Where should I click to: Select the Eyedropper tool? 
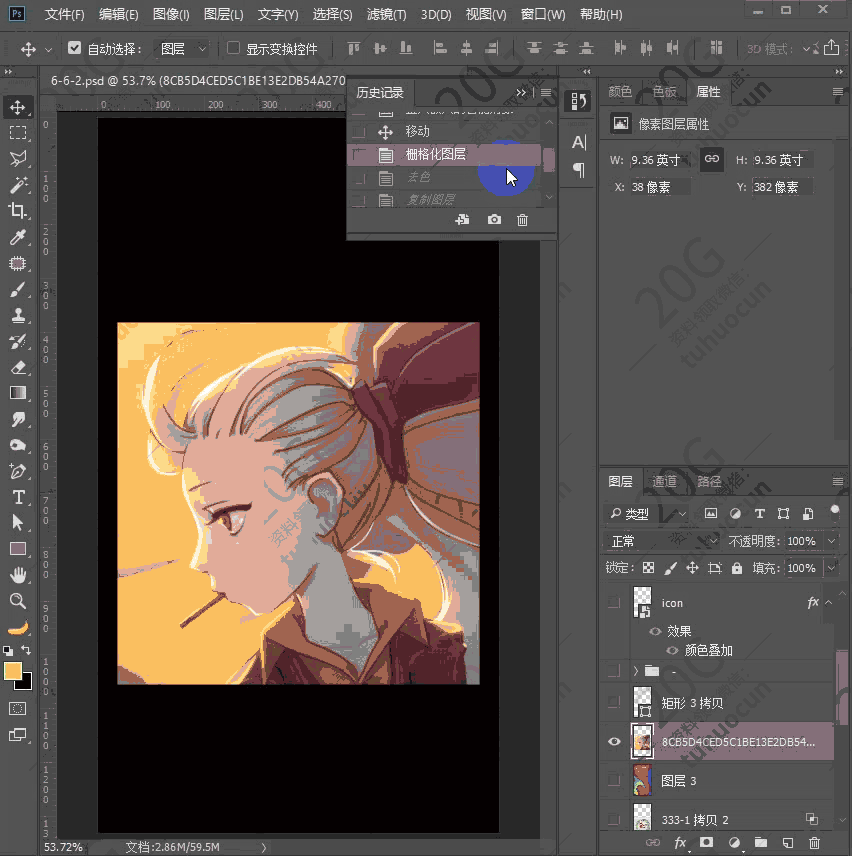[x=17, y=237]
